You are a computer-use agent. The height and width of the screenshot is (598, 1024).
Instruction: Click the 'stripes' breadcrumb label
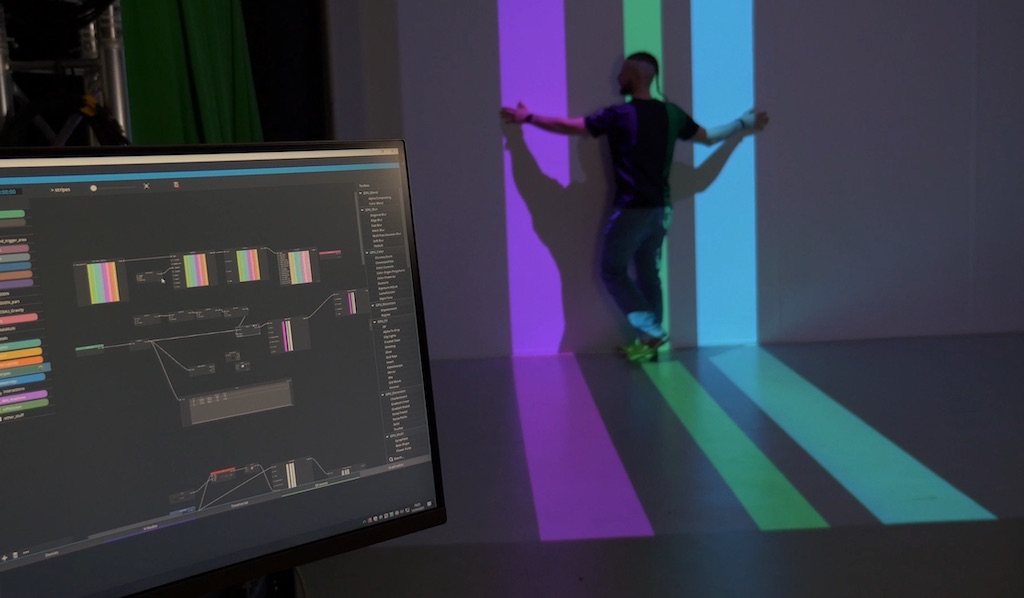tap(62, 188)
